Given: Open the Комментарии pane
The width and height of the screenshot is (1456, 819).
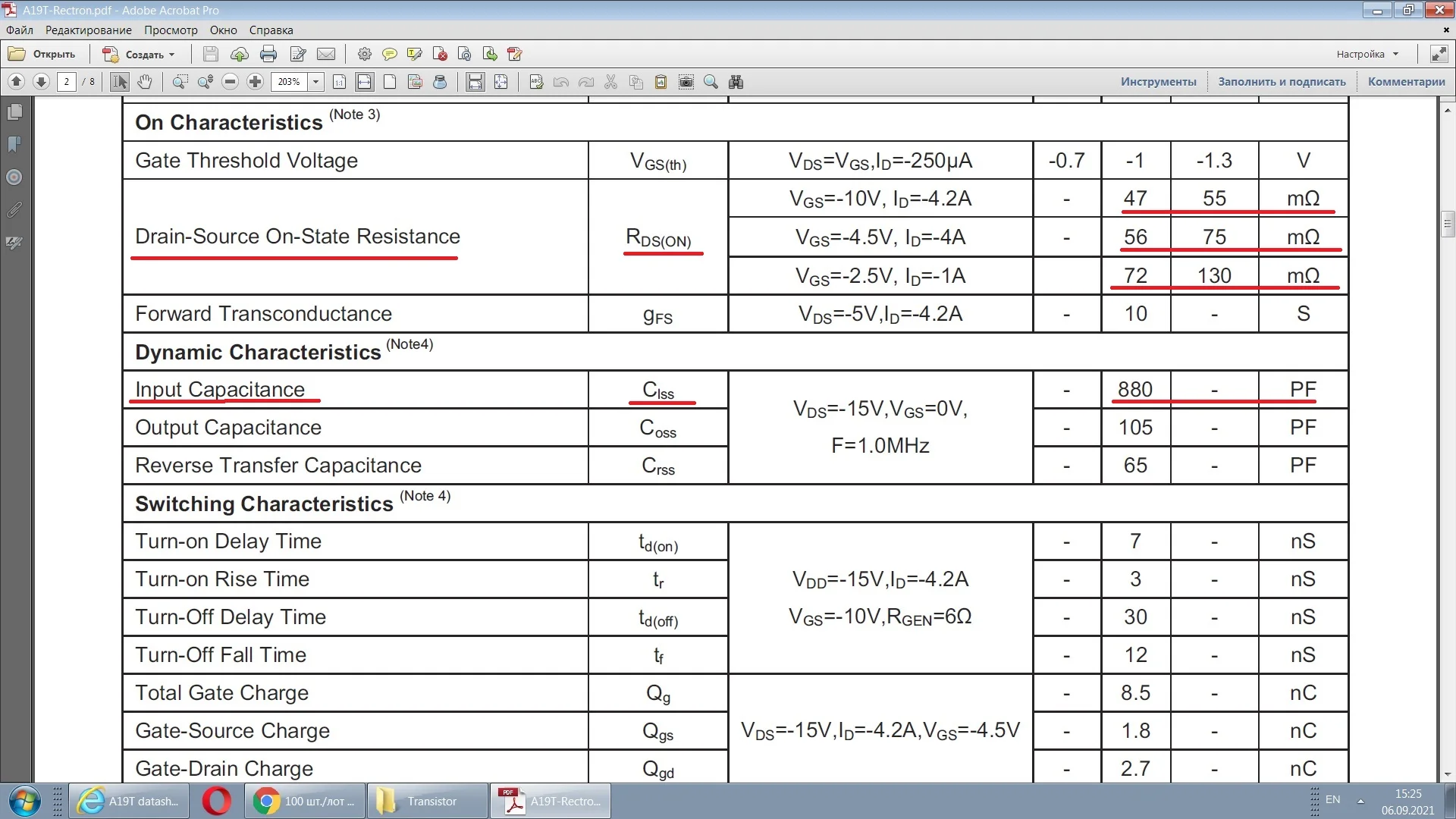Looking at the screenshot, I should [x=1406, y=82].
